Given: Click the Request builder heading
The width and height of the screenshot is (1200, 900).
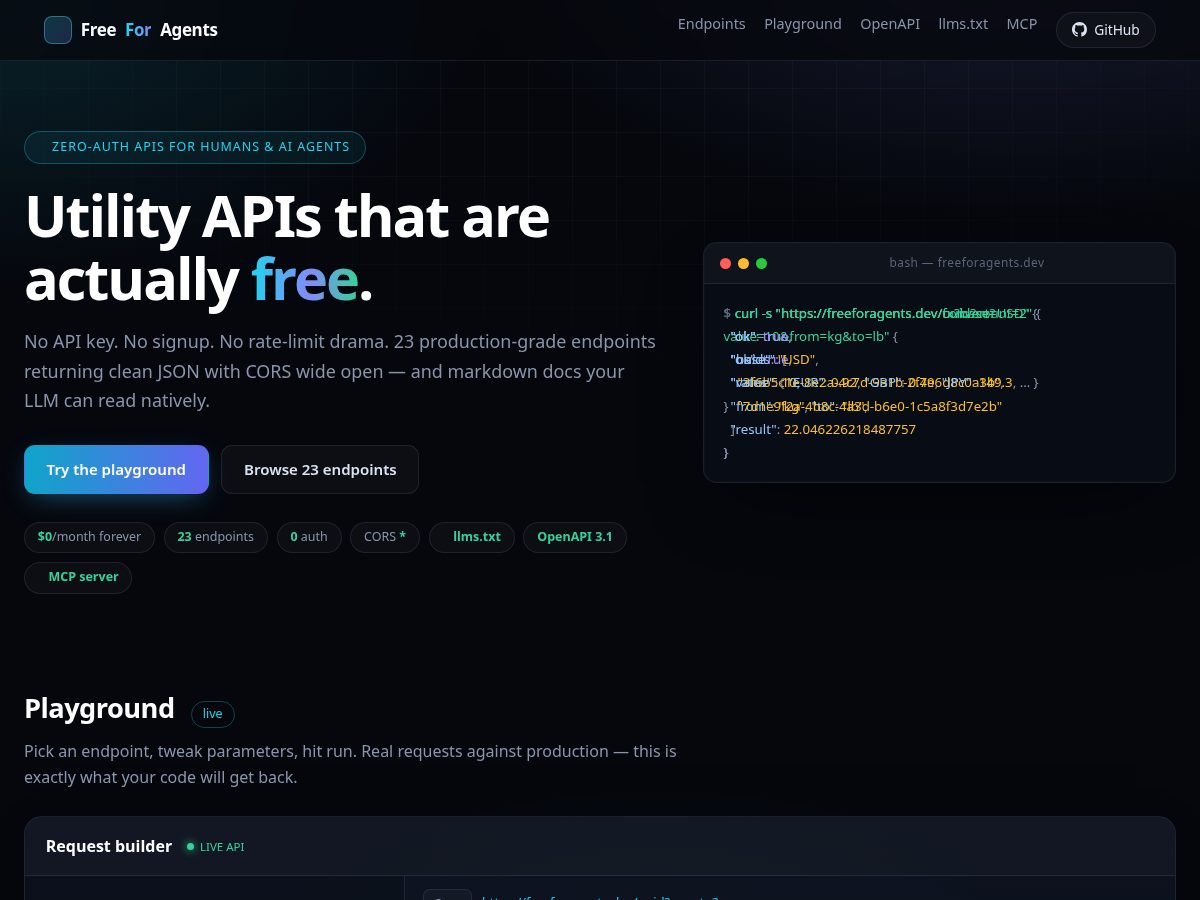Looking at the screenshot, I should (109, 846).
